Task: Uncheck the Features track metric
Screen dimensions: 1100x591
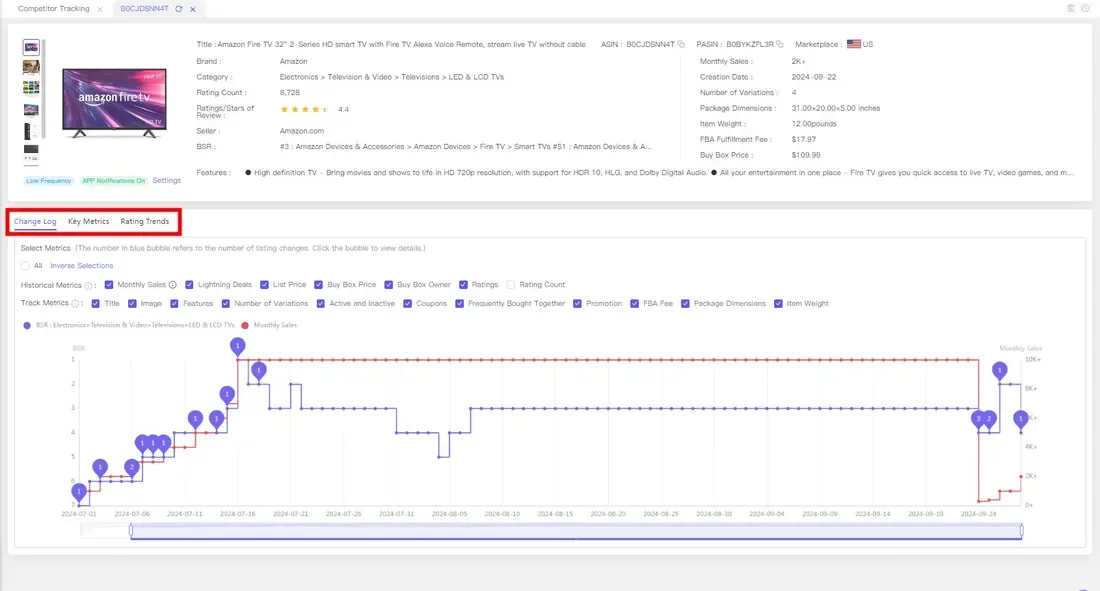Action: click(x=174, y=304)
